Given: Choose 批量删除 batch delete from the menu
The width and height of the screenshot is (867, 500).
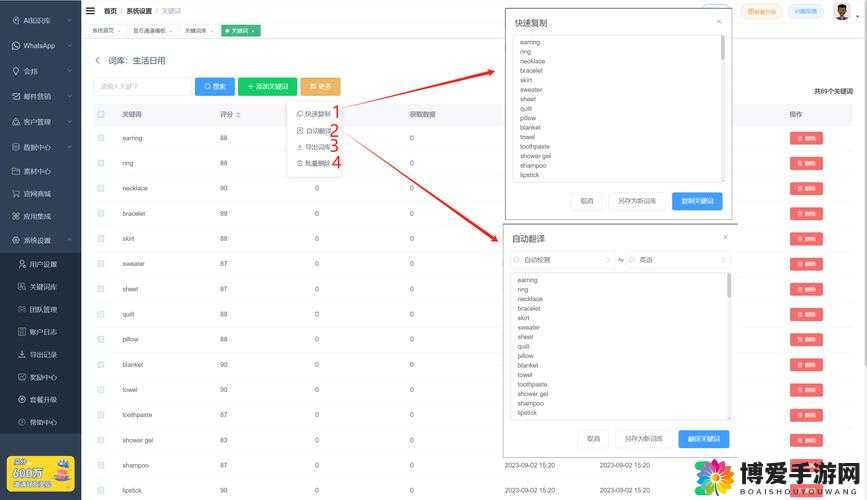Looking at the screenshot, I should click(x=314, y=163).
